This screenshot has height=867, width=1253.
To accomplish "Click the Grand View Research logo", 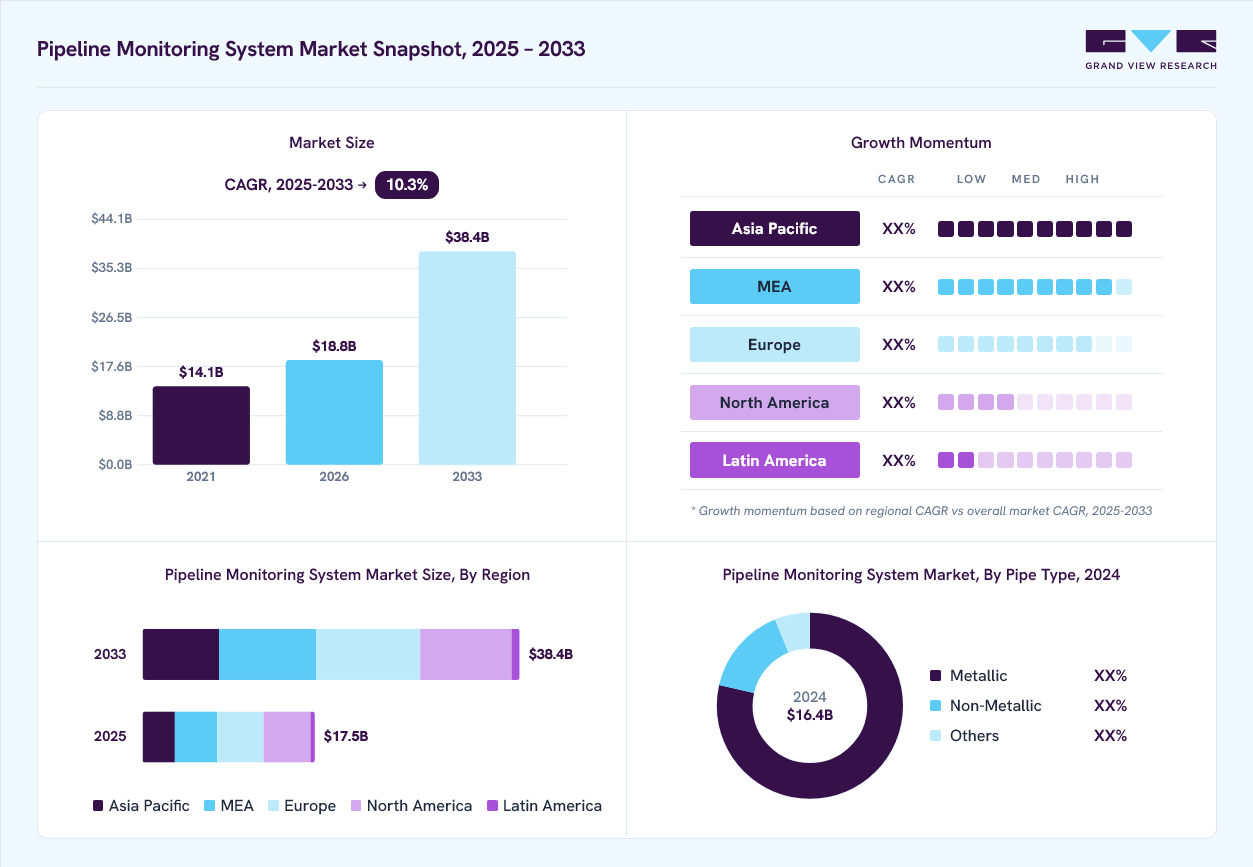I will click(x=1151, y=50).
